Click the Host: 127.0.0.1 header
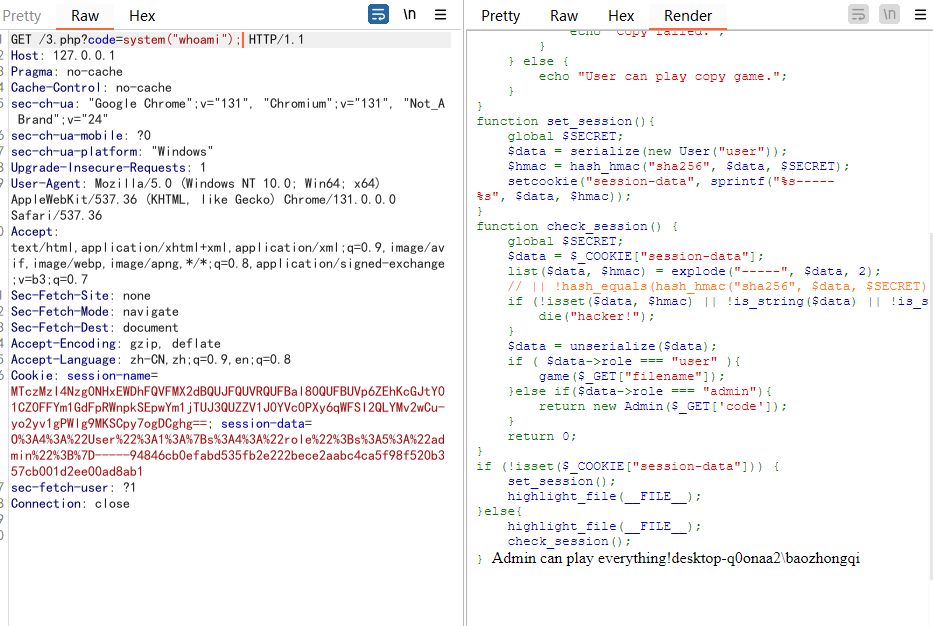933x626 pixels. pyautogui.click(x=63, y=56)
